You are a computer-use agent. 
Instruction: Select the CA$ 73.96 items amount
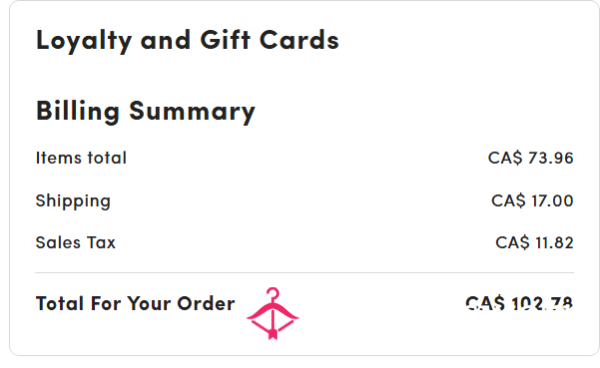(530, 158)
